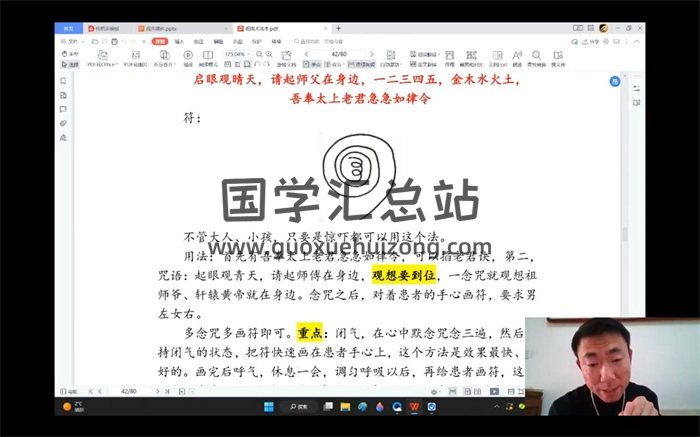Expand the PDF to Office dropdown arrow

coord(116,65)
